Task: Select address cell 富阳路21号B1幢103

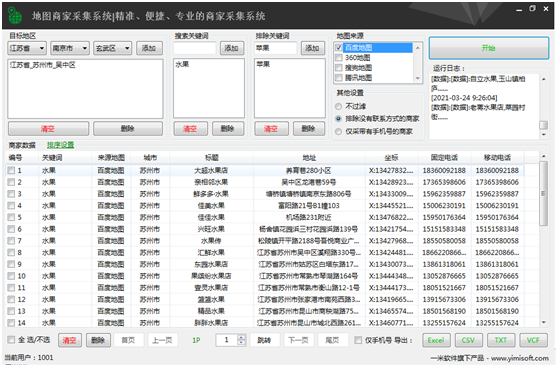Action: click(309, 206)
